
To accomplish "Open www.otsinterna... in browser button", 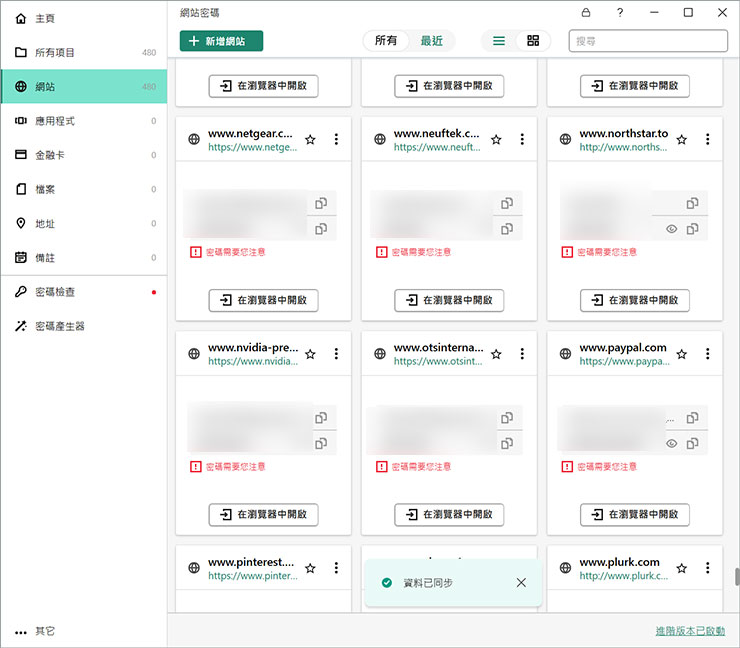I will 449,514.
